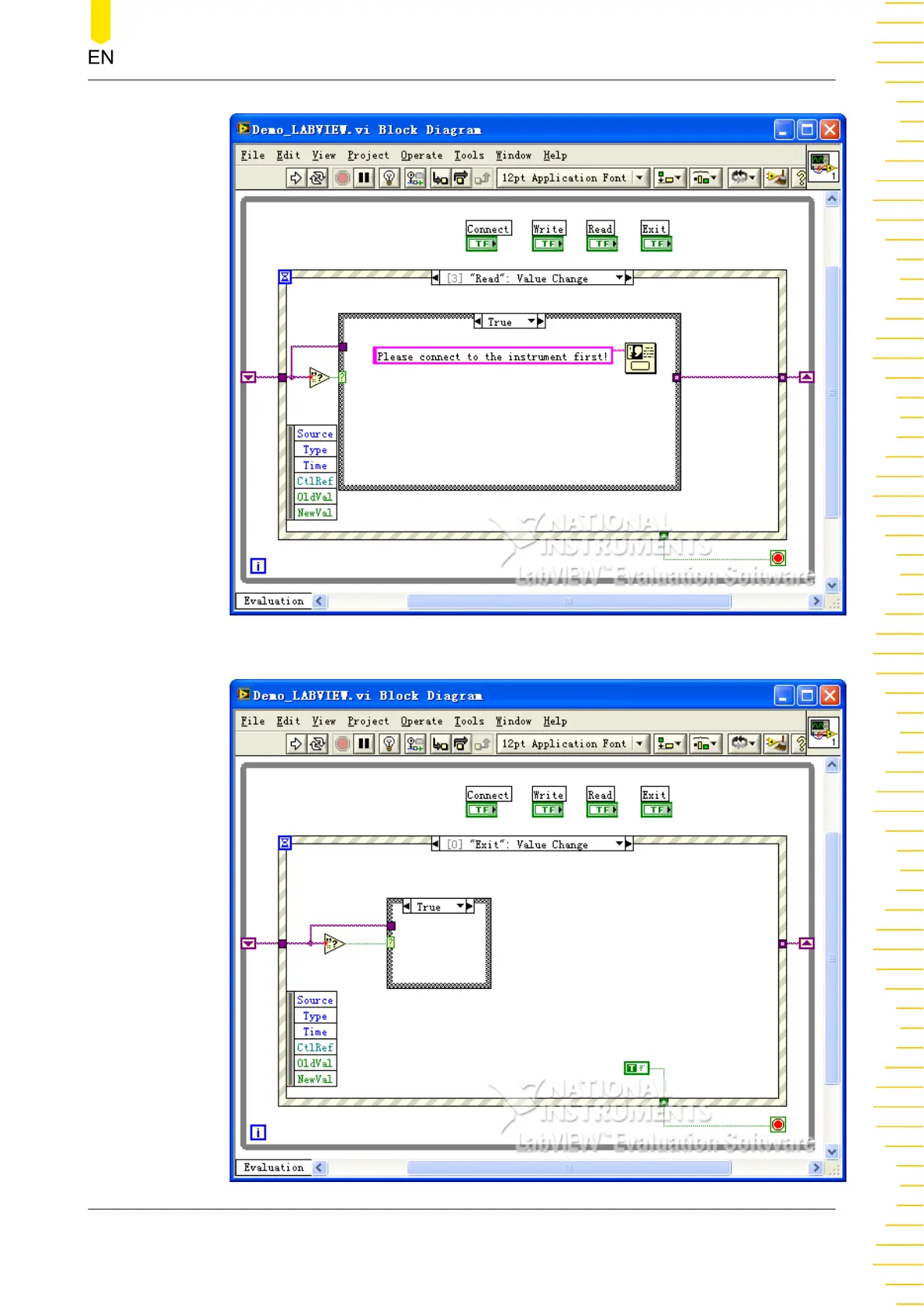Click Run Continuously in the bottom window
Screen dimensions: 924x1307
pyautogui.click(x=317, y=744)
